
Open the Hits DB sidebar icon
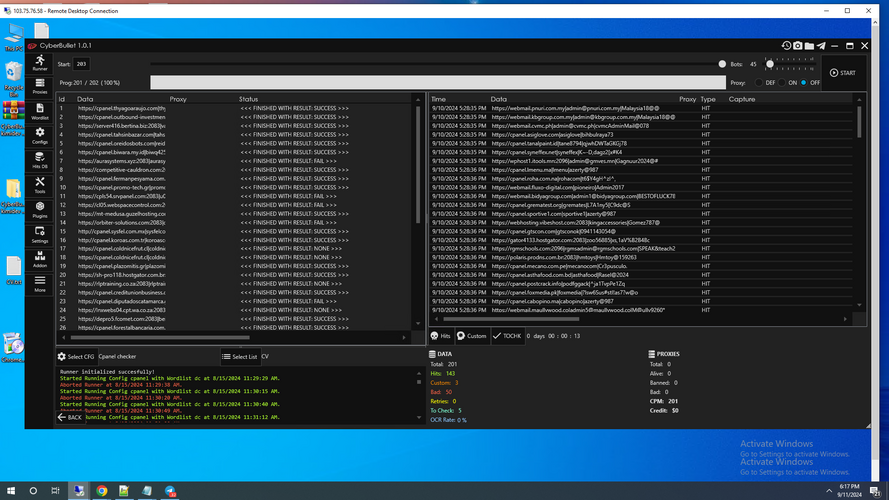[x=39, y=160]
